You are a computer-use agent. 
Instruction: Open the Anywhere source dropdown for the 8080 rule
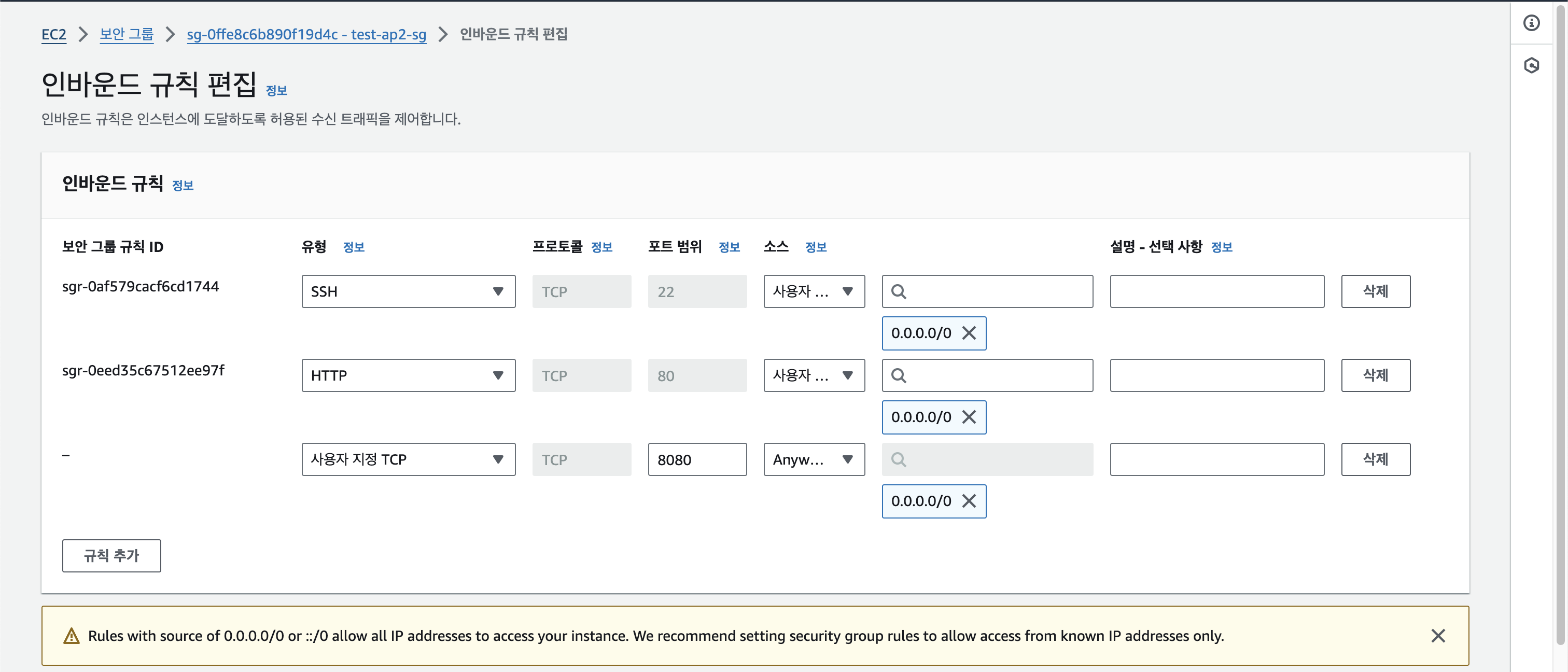(813, 459)
